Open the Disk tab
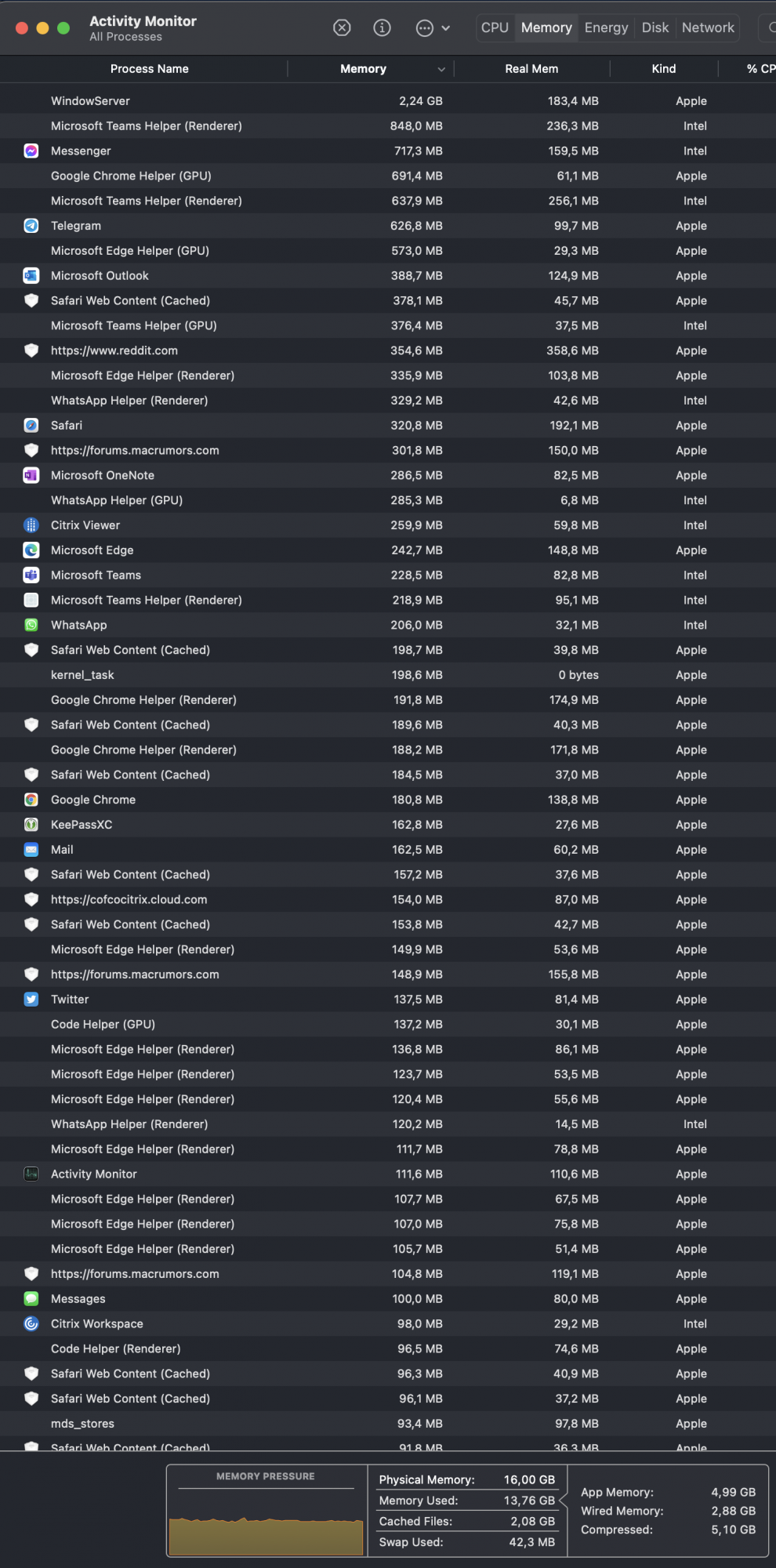This screenshot has height=1568, width=776. click(655, 27)
